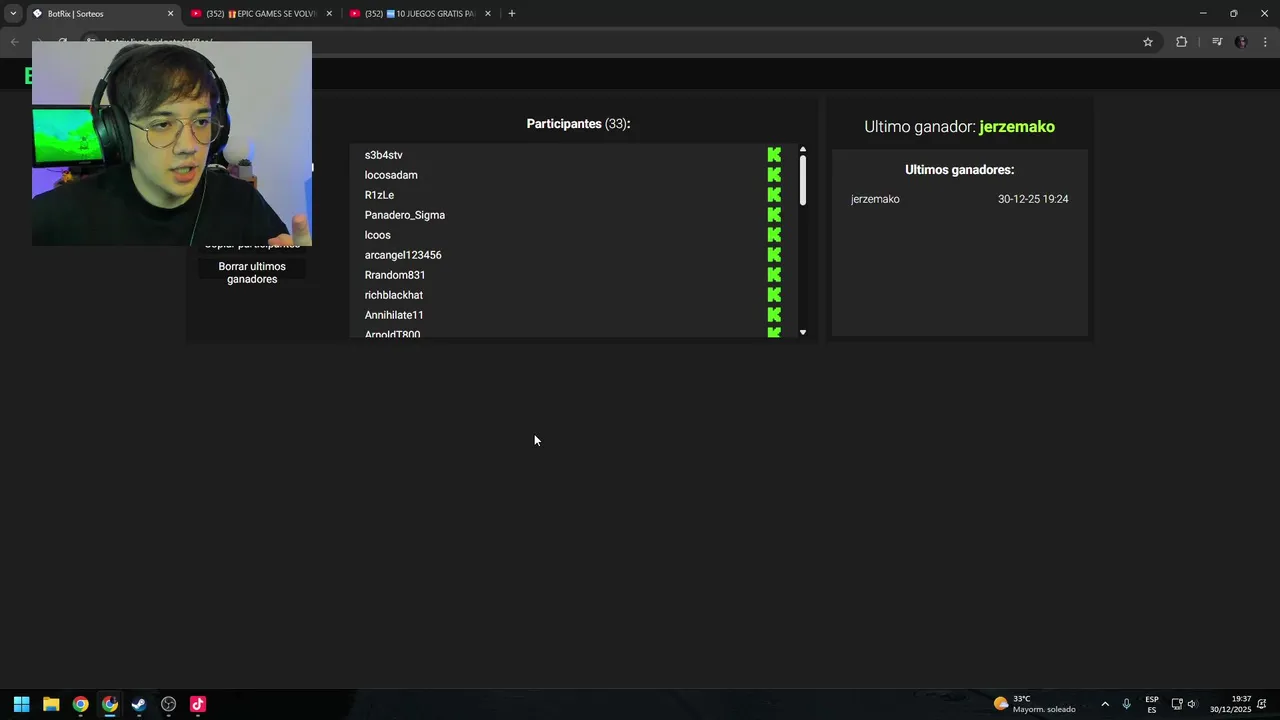Click the participants list scrollbar thumb
1280x720 pixels.
click(803, 181)
